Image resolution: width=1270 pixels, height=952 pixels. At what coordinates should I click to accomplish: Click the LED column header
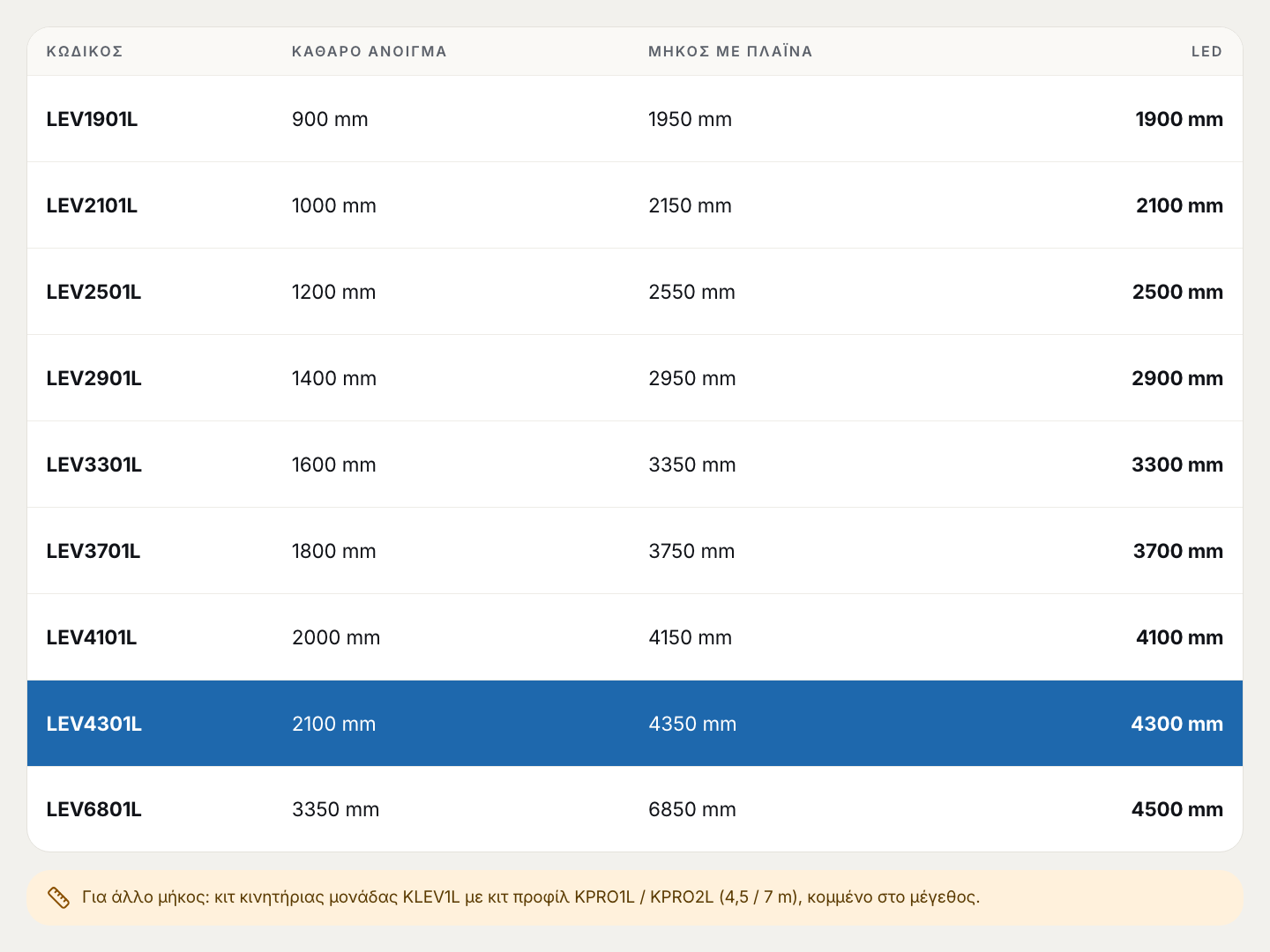pos(1206,51)
